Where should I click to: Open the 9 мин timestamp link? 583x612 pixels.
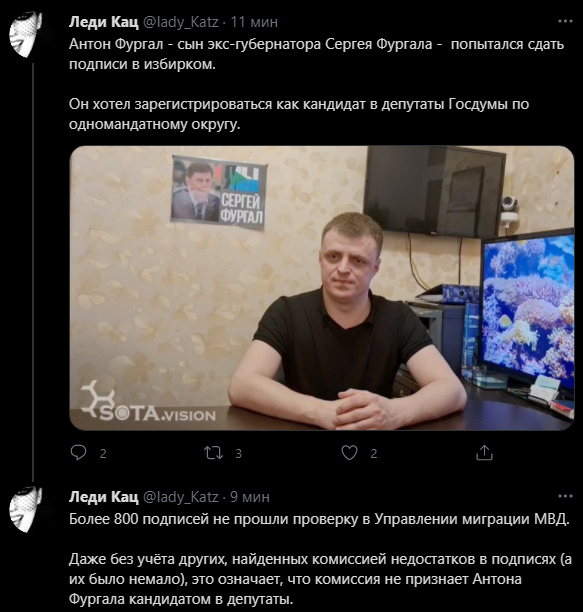point(250,497)
